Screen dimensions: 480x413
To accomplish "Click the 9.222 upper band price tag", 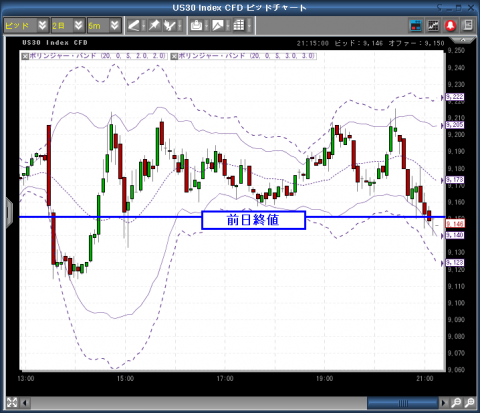I will [454, 97].
